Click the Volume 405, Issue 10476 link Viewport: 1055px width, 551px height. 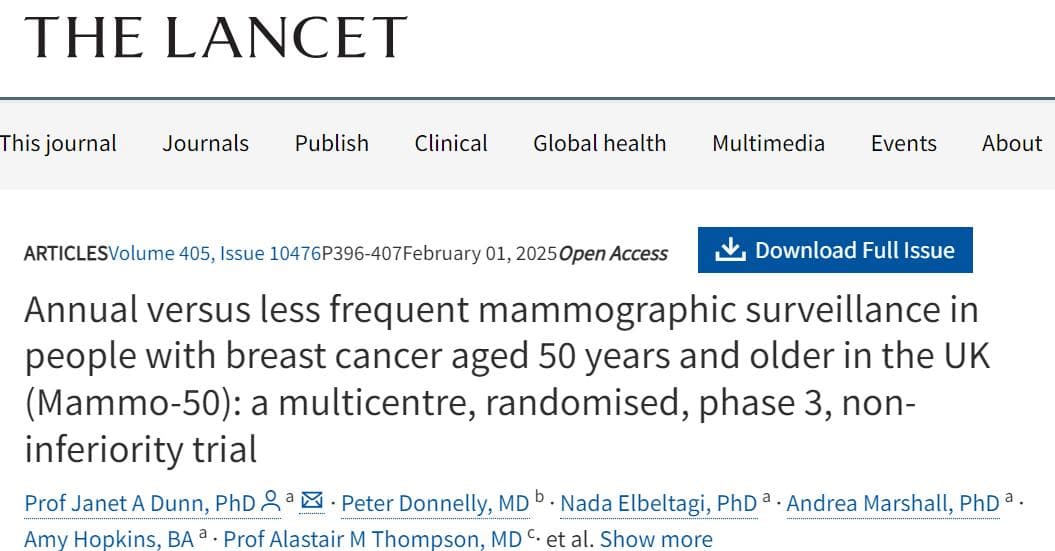pos(215,254)
